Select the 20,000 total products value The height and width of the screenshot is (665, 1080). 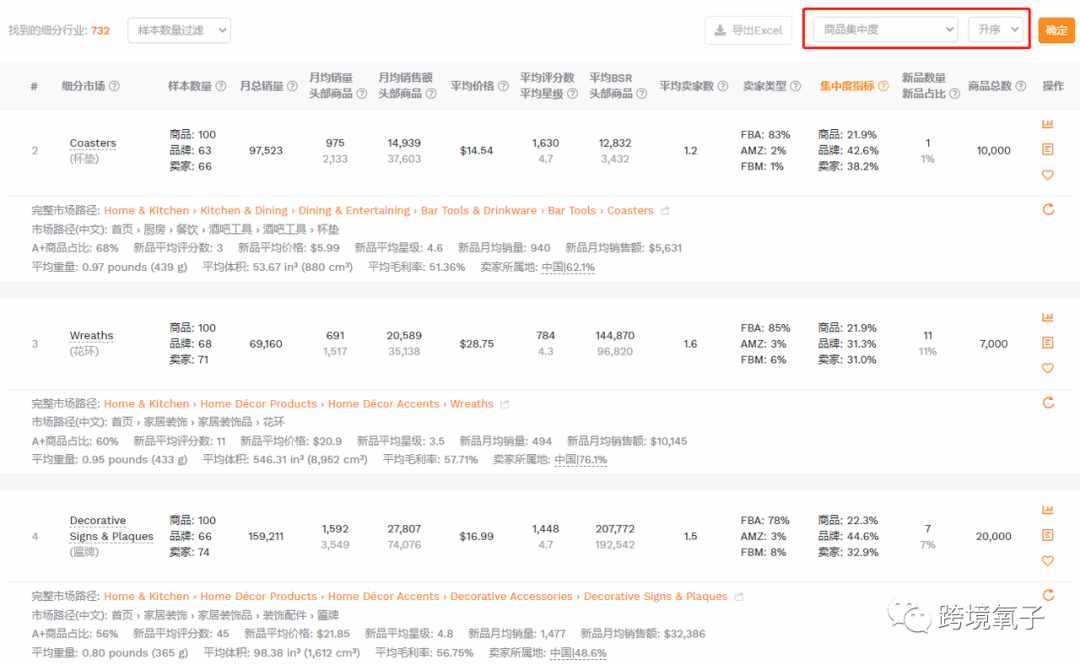[993, 536]
